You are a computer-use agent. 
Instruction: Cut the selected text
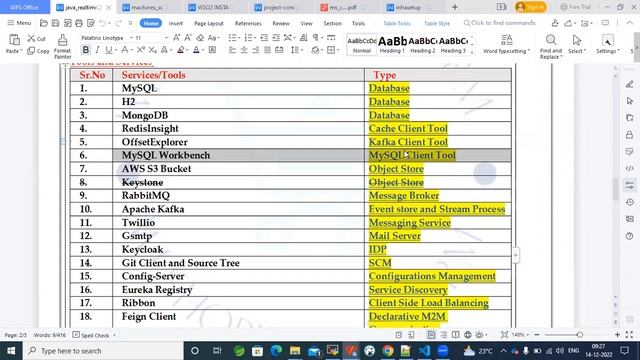pyautogui.click(x=36, y=38)
